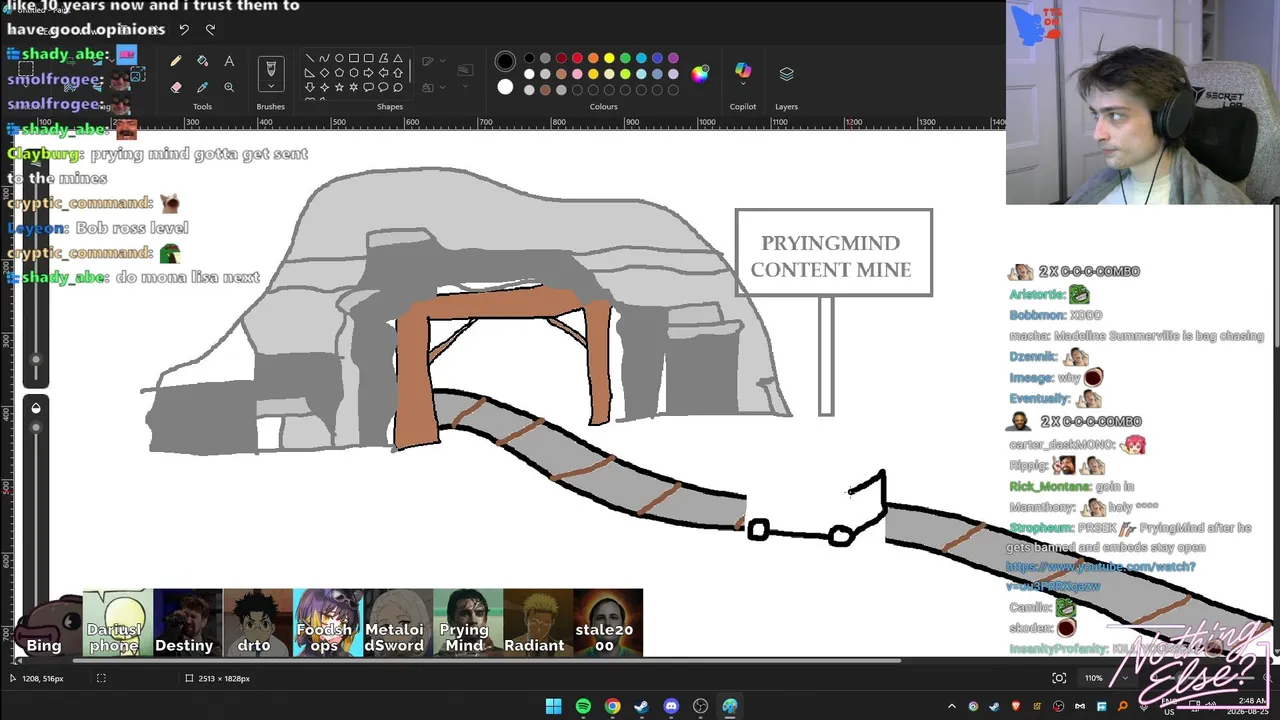Open the Windows Start menu
Viewport: 1280px width, 720px height.
coord(554,707)
